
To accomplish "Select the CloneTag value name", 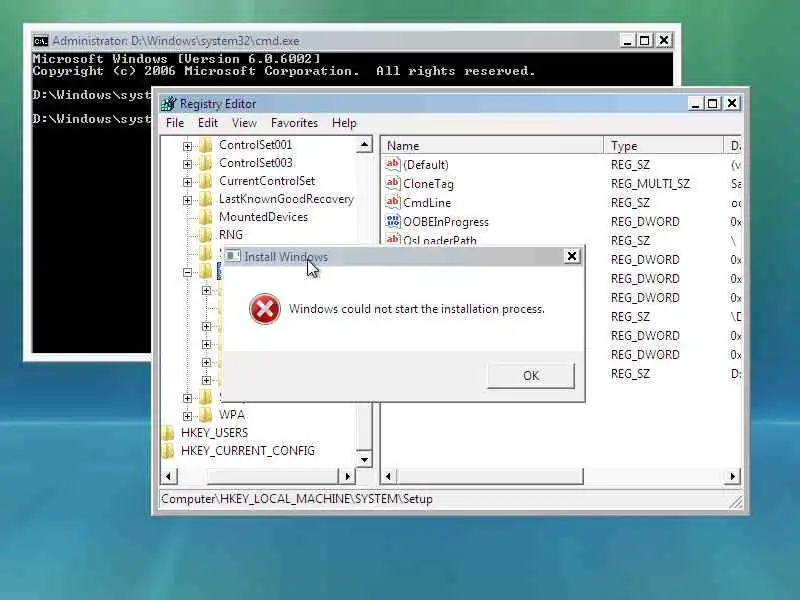I will (428, 184).
